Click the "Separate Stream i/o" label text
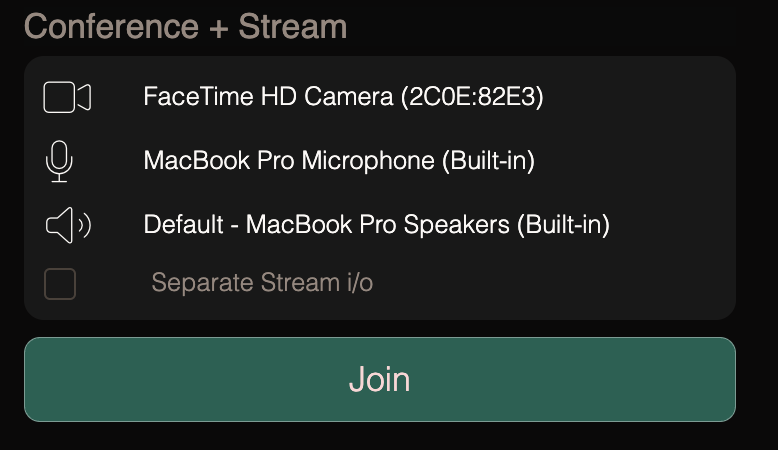 (262, 283)
